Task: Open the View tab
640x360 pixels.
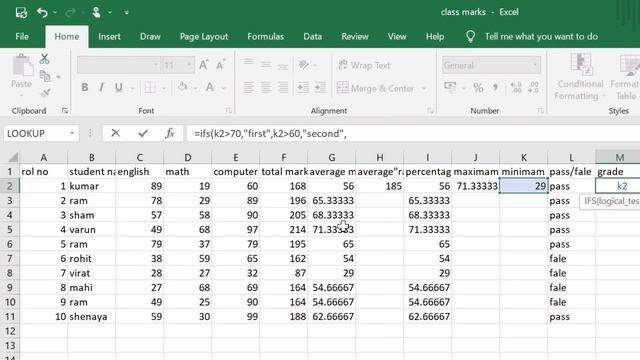Action: (397, 36)
